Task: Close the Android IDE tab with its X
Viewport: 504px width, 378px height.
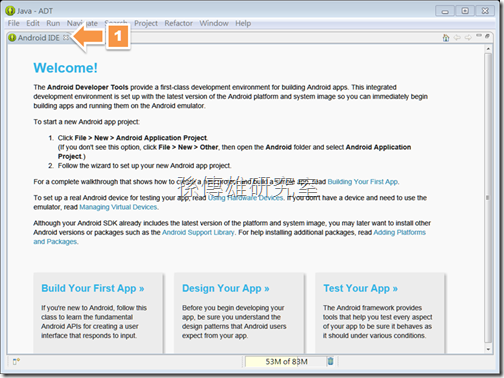Action: click(66, 37)
